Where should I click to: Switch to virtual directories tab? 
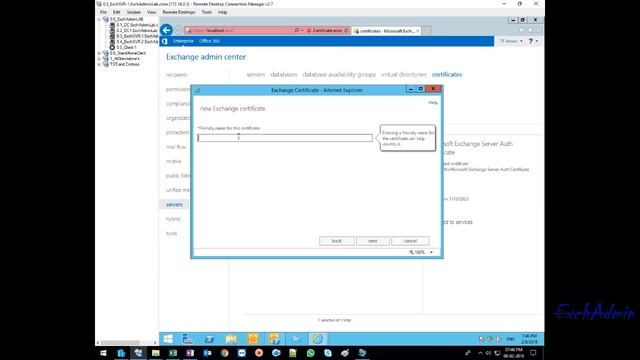(404, 75)
